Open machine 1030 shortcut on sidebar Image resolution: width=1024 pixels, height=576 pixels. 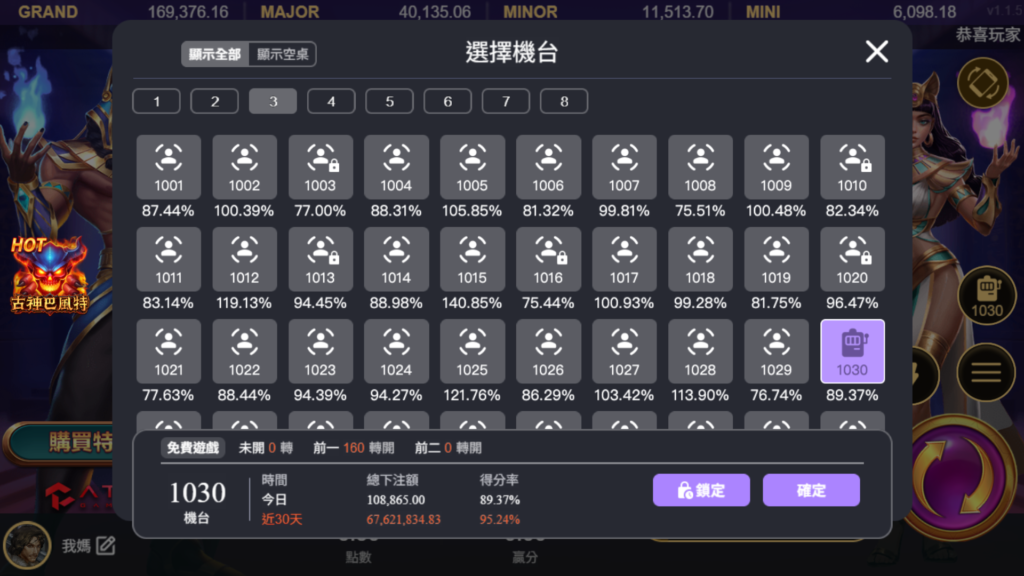pos(987,296)
